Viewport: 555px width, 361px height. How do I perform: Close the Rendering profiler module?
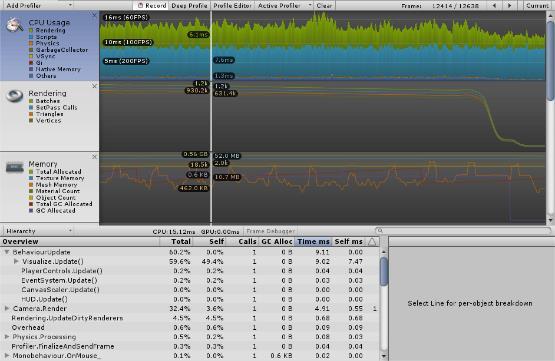coord(94,86)
